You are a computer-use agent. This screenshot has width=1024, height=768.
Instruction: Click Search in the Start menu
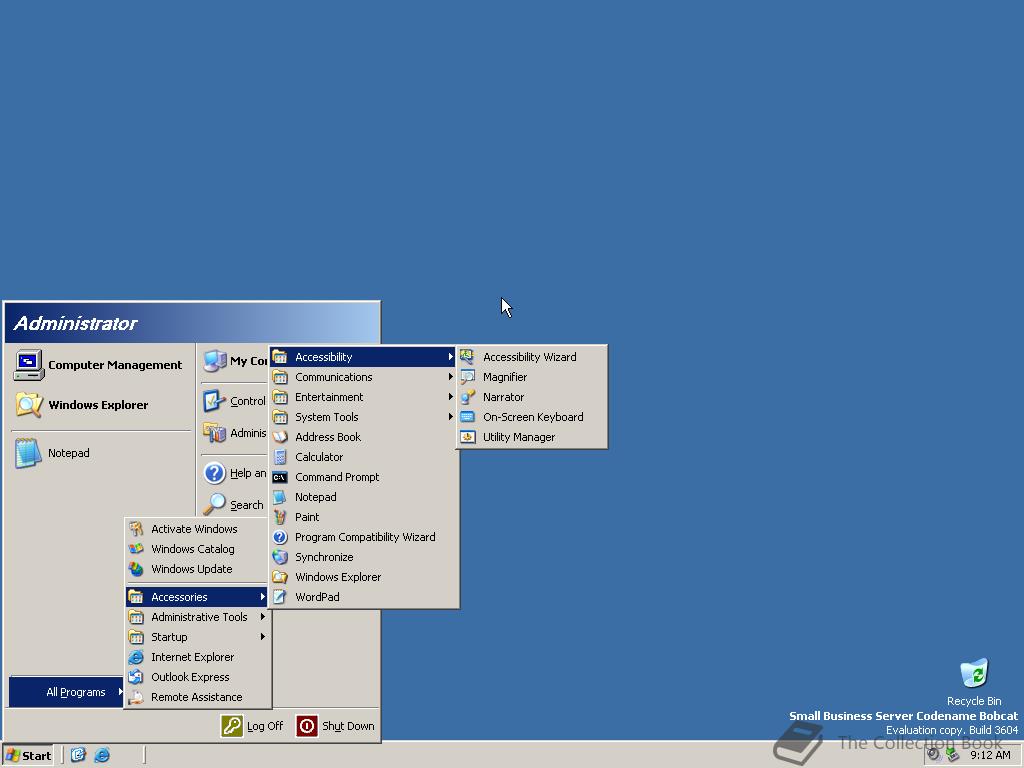234,505
